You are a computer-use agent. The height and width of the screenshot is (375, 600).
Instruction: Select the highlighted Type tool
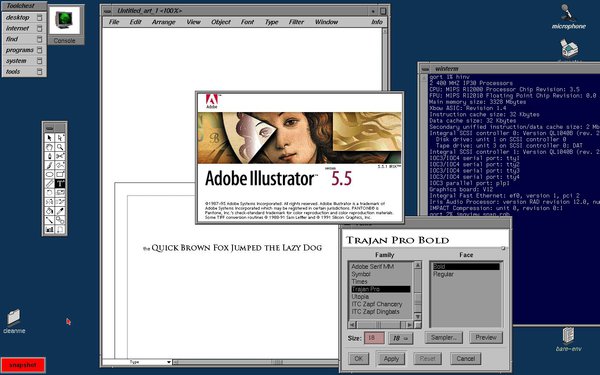click(60, 184)
